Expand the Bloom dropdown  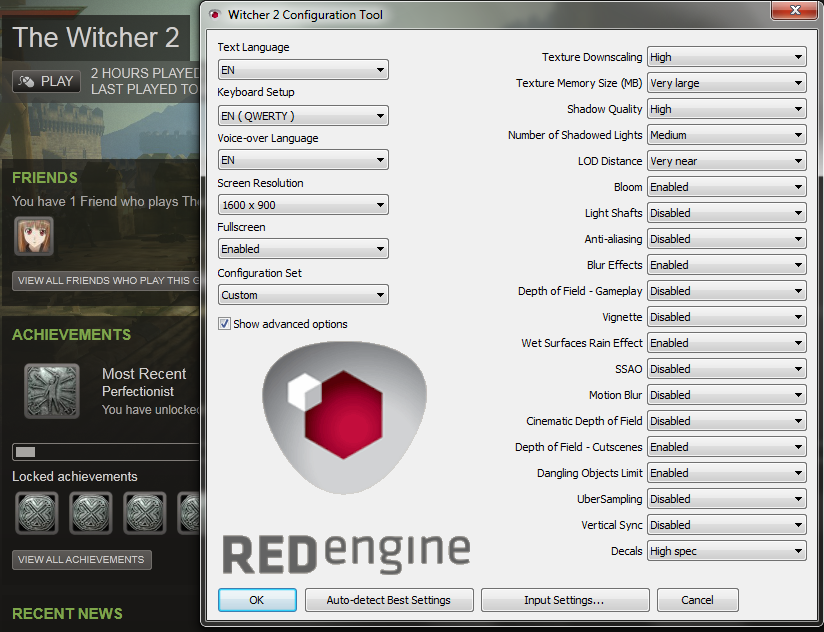click(727, 187)
